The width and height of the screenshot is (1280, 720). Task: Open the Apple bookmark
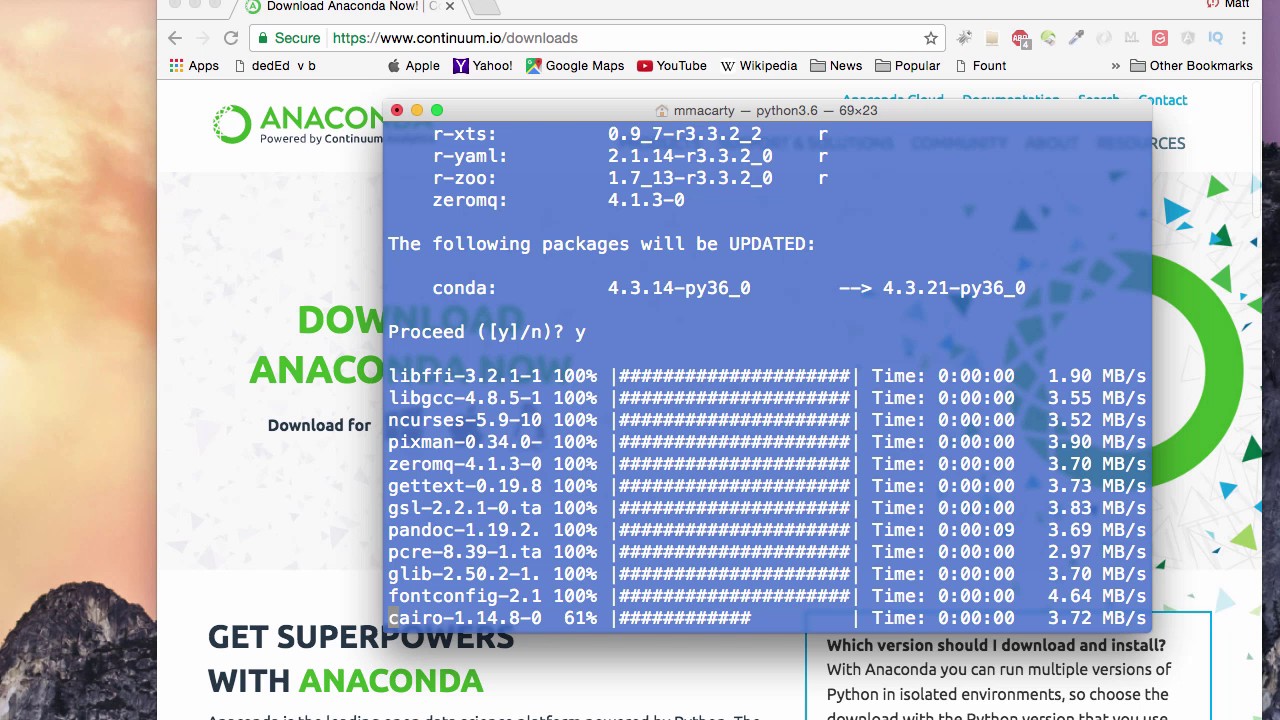tap(413, 66)
